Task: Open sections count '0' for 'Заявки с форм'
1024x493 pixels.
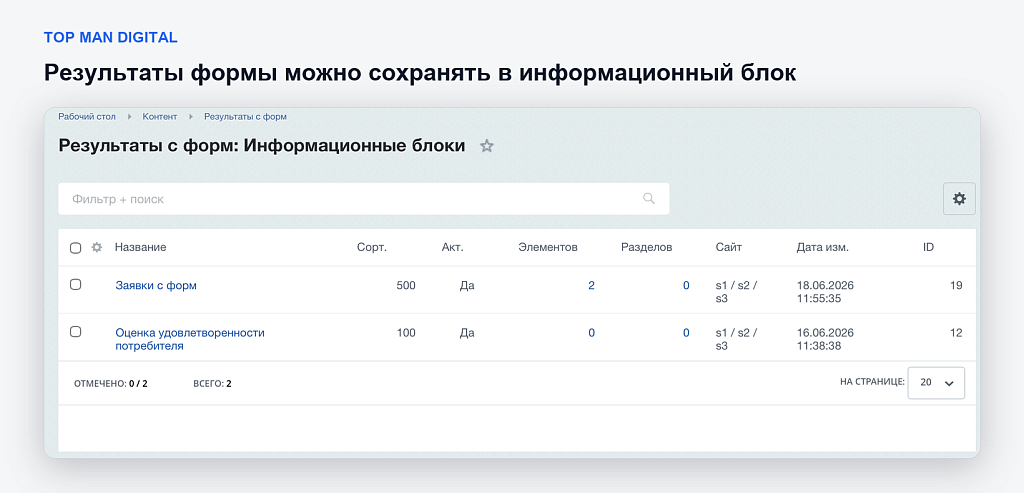Action: 686,285
